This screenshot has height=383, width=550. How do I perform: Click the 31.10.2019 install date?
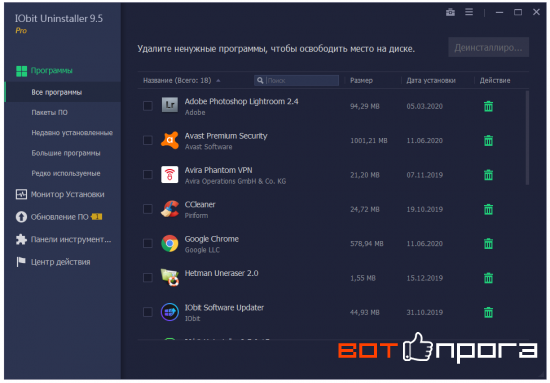[x=424, y=313]
